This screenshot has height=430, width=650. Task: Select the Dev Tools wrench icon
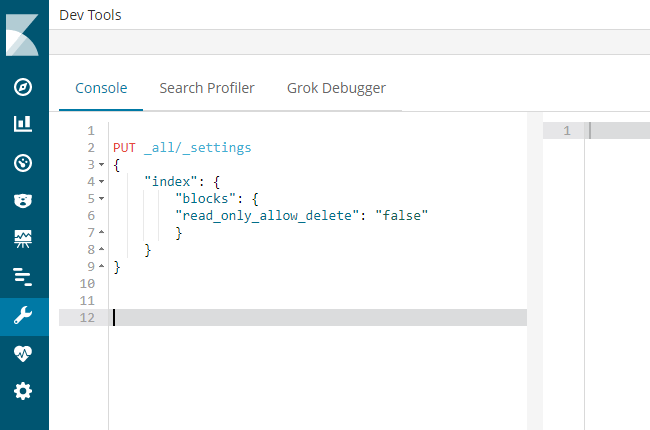(23, 315)
